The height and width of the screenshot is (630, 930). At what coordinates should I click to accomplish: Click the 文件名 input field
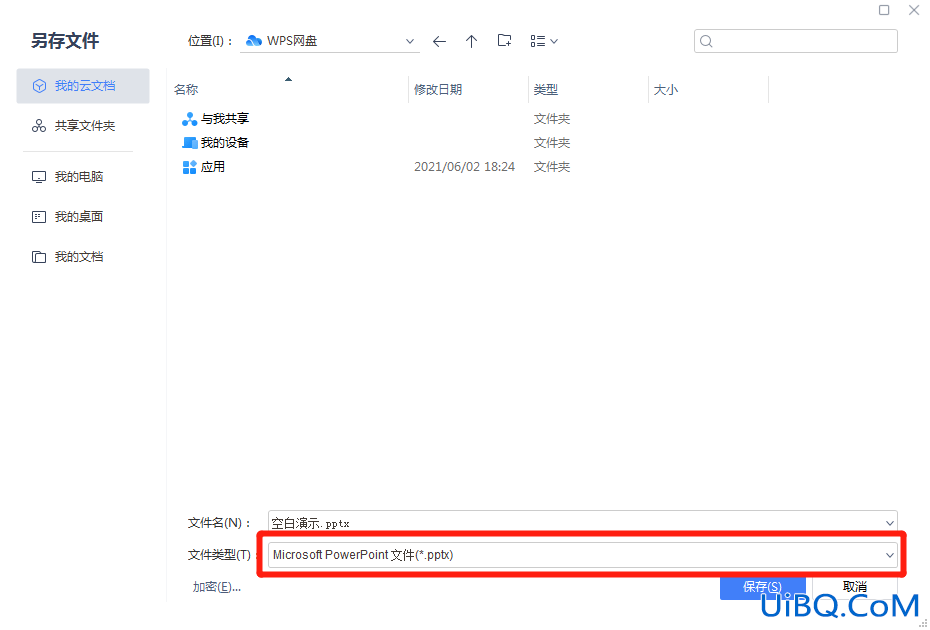pos(582,523)
